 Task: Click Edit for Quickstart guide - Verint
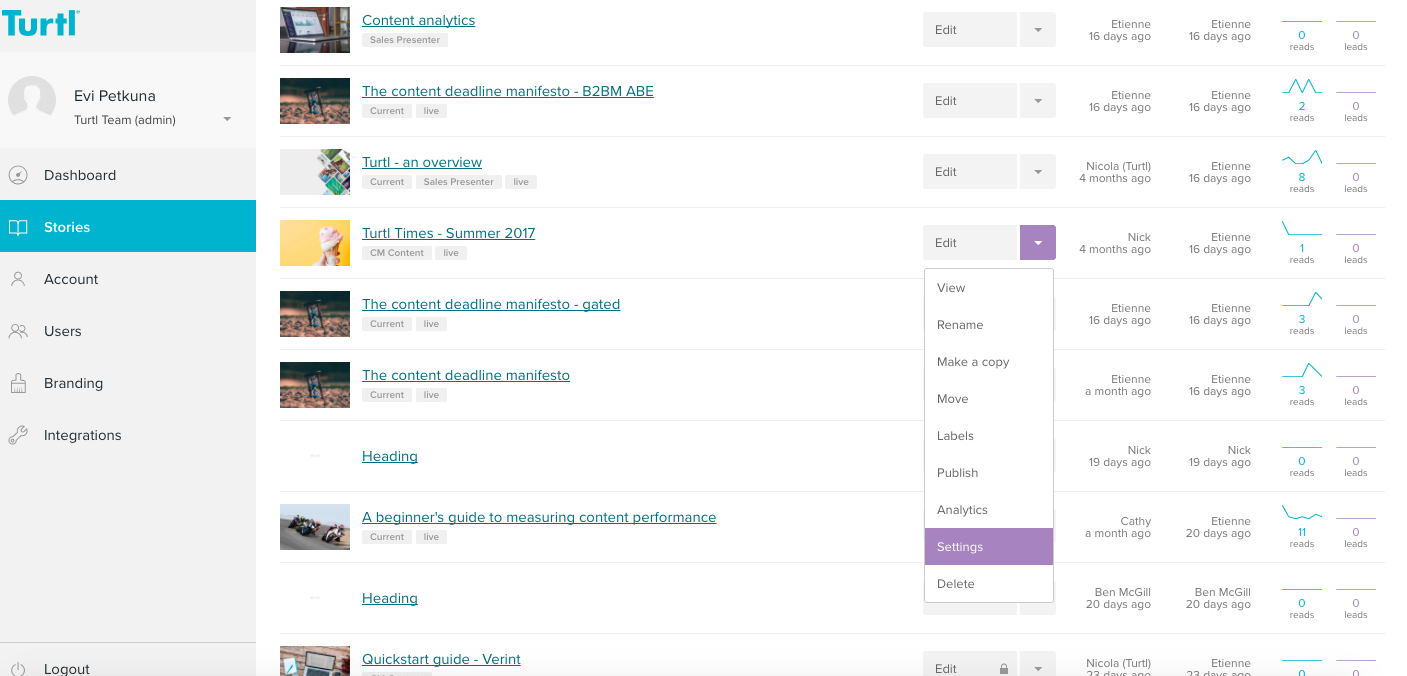[x=969, y=664]
